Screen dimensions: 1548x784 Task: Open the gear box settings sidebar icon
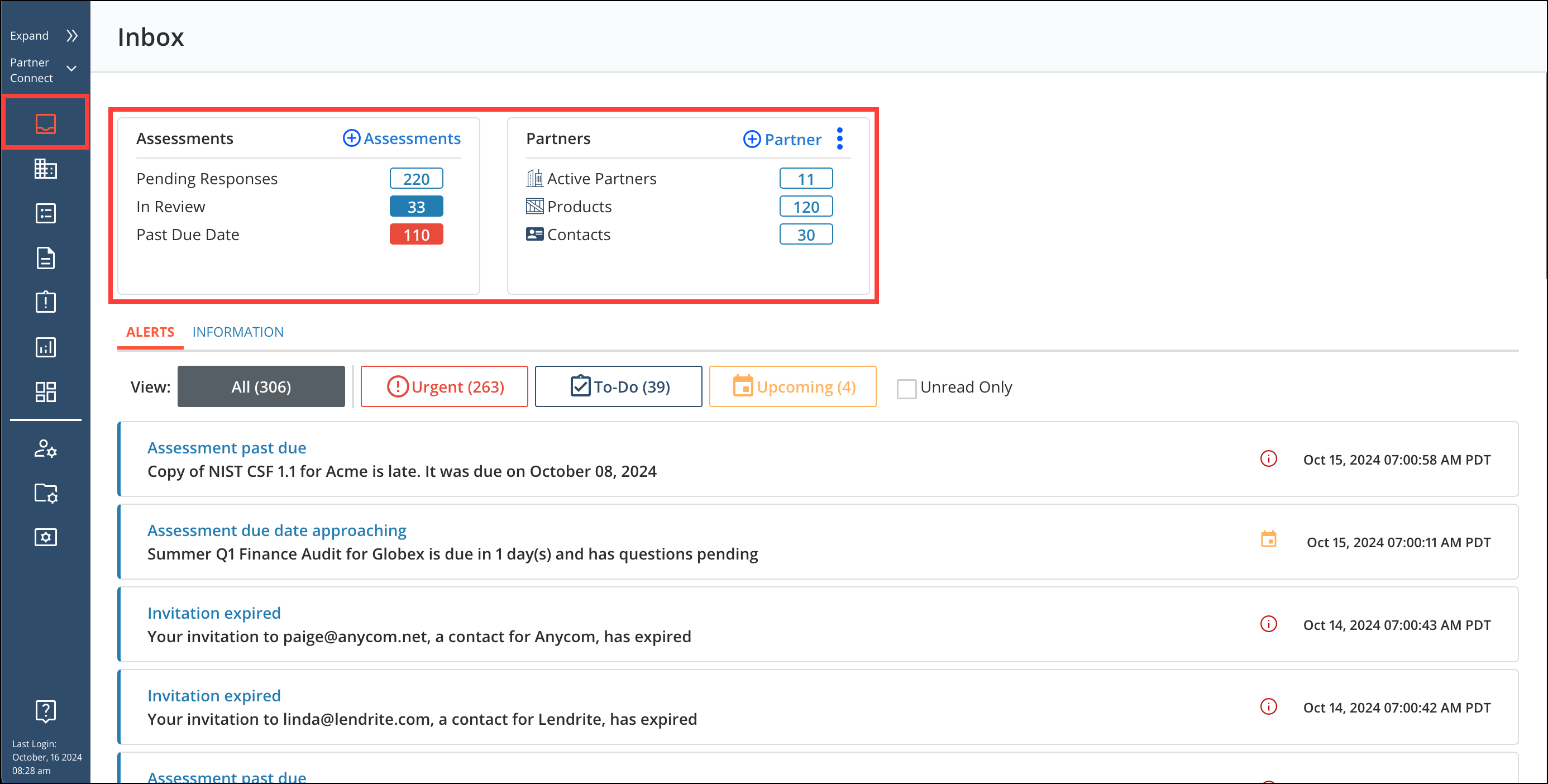pos(46,537)
